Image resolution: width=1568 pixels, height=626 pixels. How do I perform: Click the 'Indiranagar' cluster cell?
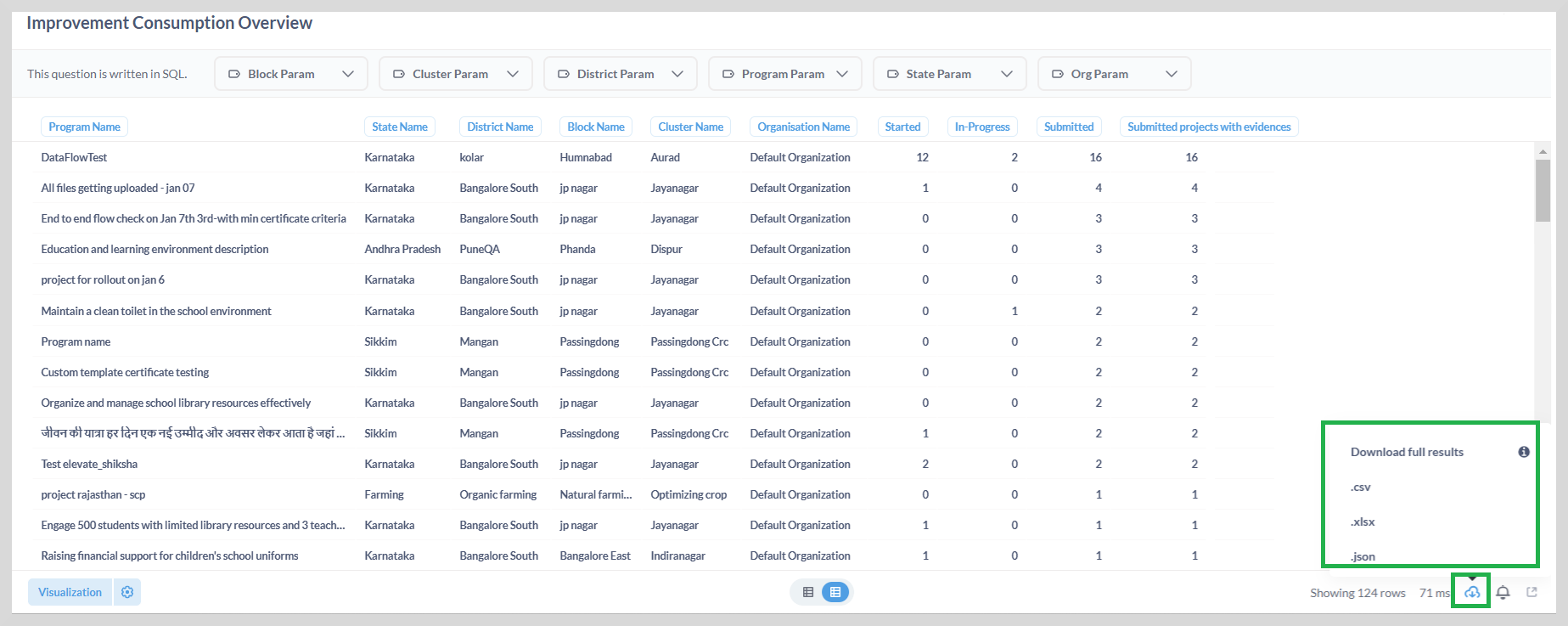678,556
